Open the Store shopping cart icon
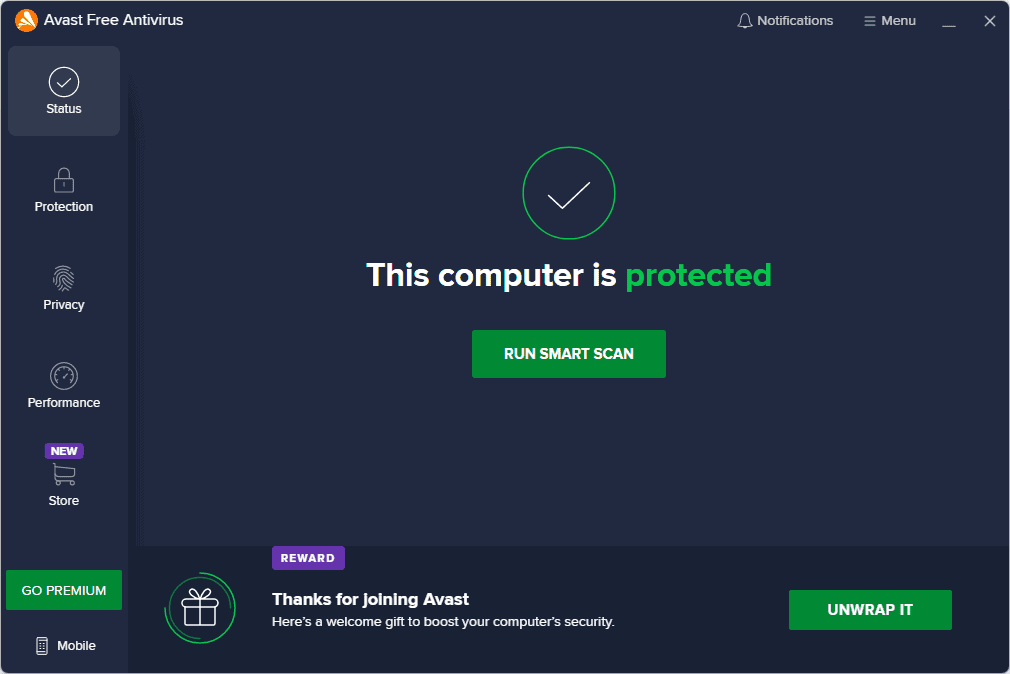The height and width of the screenshot is (674, 1010). [64, 474]
